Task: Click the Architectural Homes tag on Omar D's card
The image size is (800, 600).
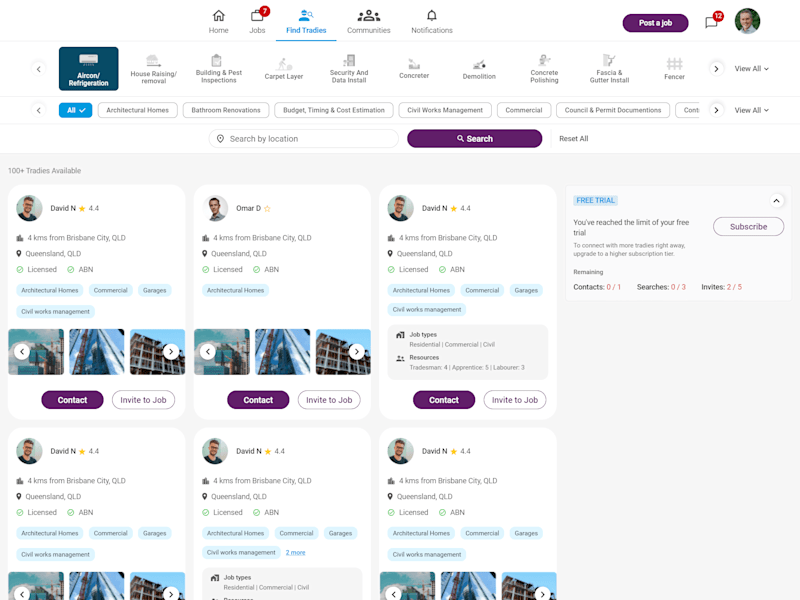Action: (x=235, y=290)
